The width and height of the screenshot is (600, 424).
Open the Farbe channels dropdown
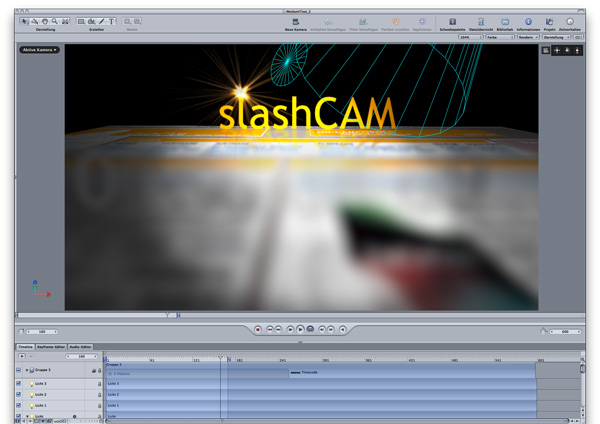point(500,37)
